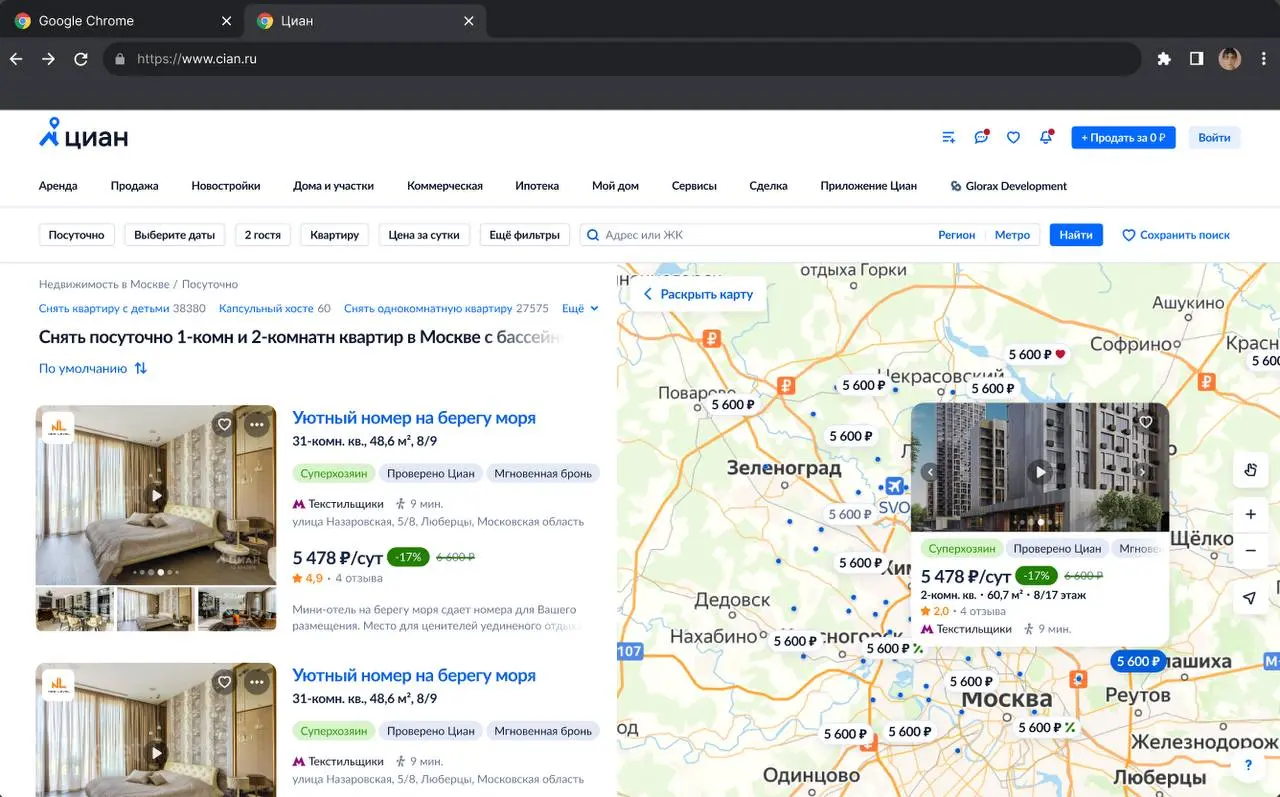Screen dimensions: 1280x797
Task: Reload the page
Action: click(81, 59)
